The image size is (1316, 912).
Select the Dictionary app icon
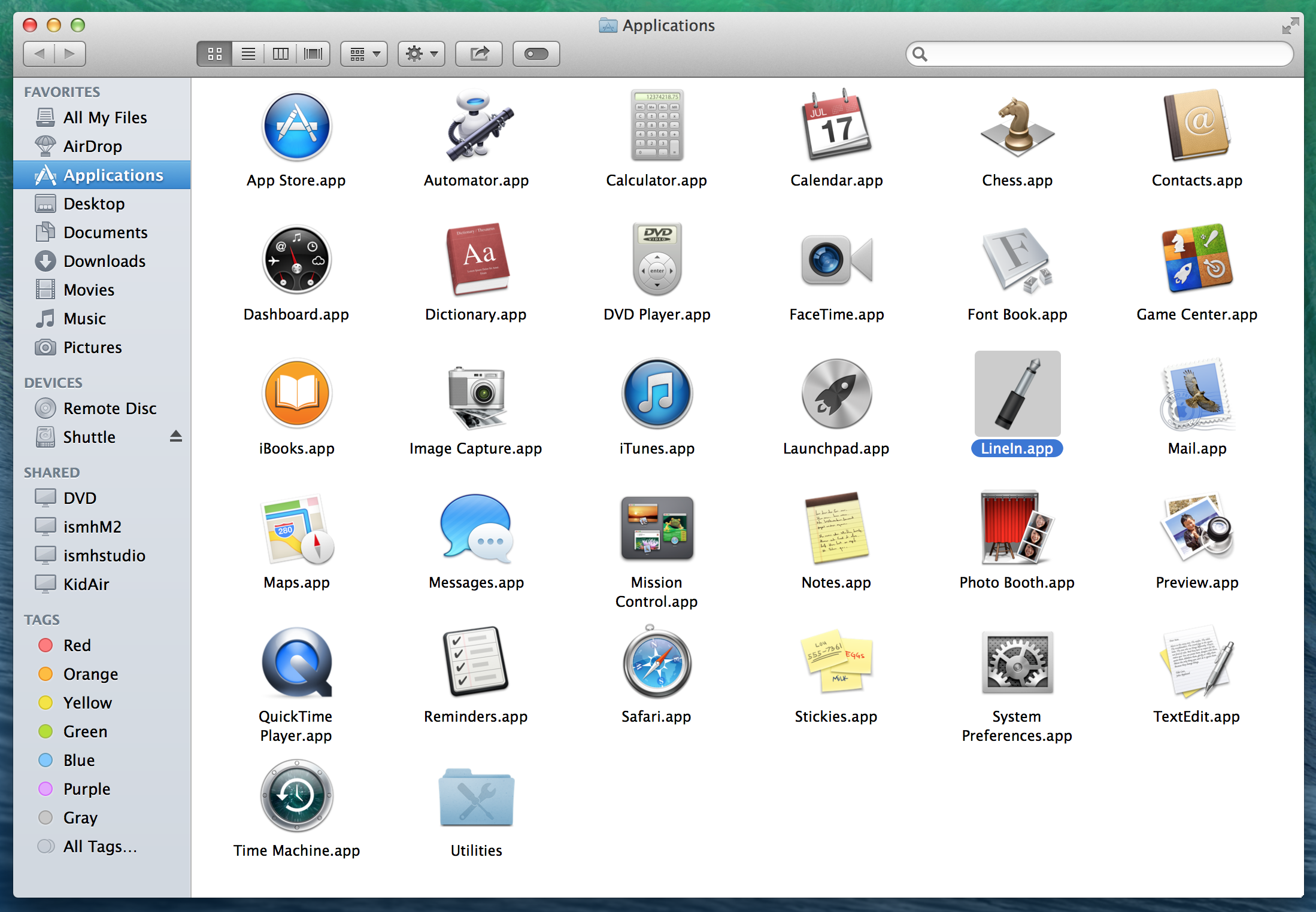point(477,260)
